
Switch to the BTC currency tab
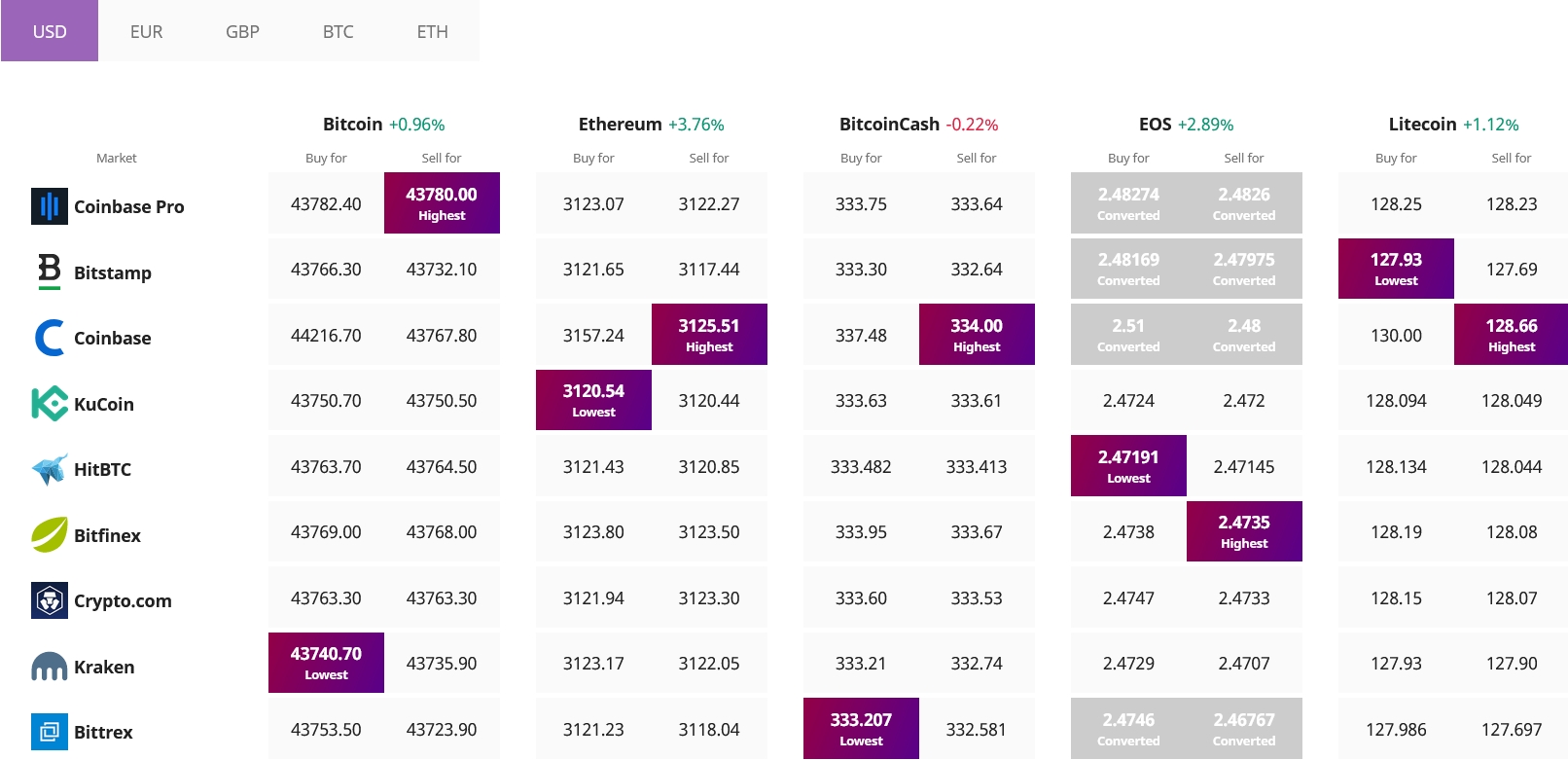tap(338, 31)
